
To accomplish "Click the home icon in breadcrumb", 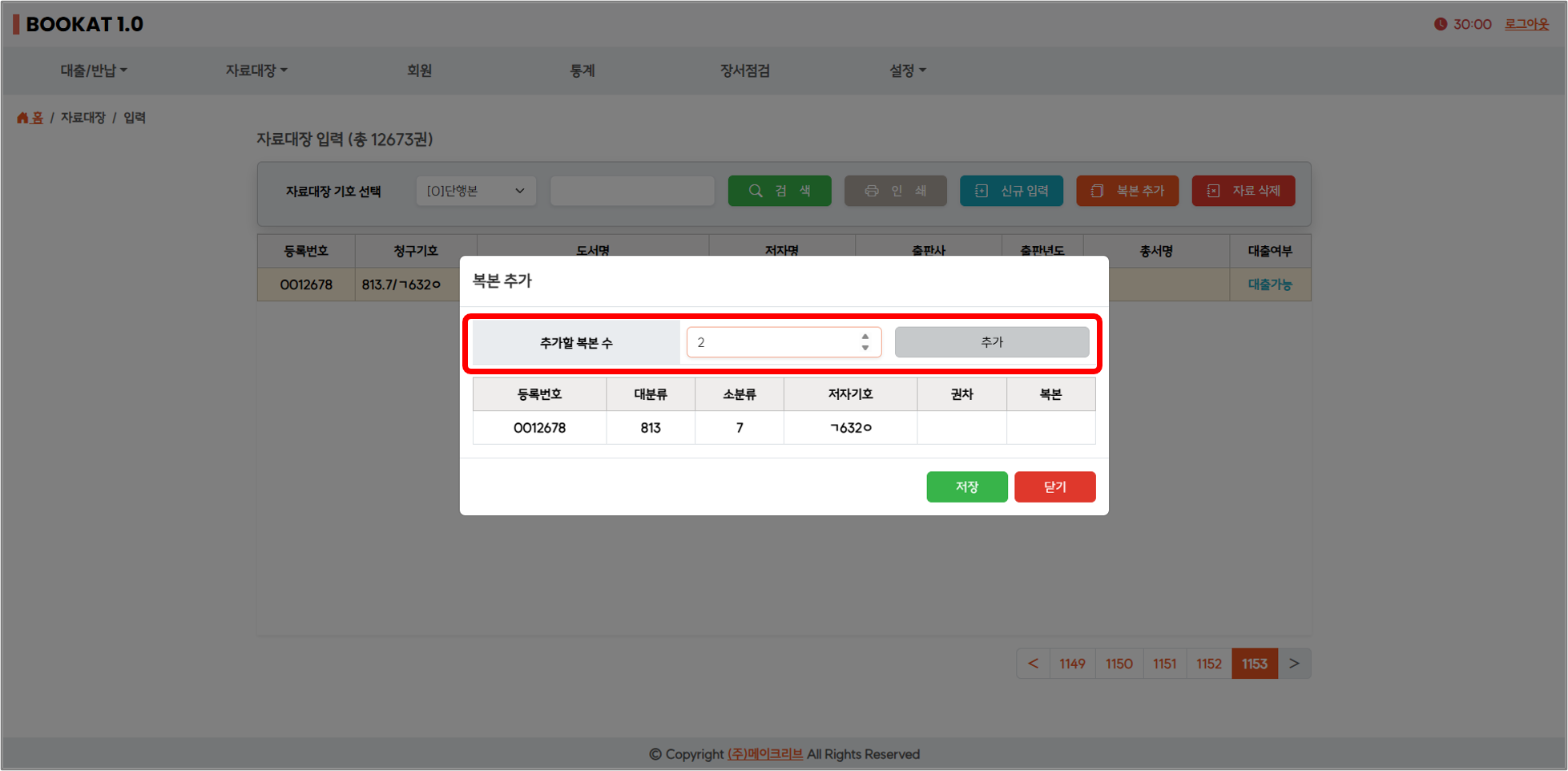I will pos(22,118).
